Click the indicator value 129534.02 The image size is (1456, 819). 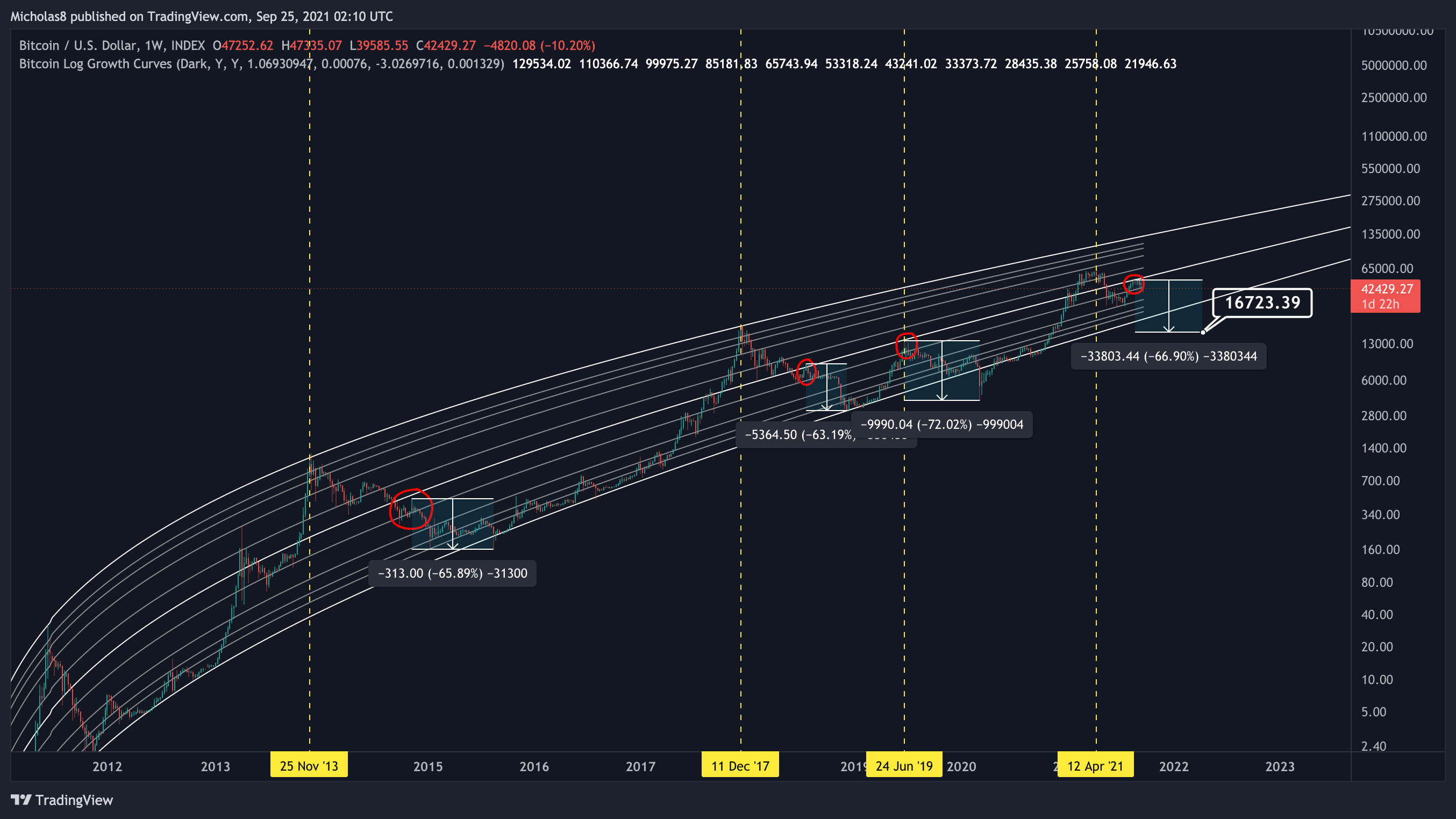point(541,64)
